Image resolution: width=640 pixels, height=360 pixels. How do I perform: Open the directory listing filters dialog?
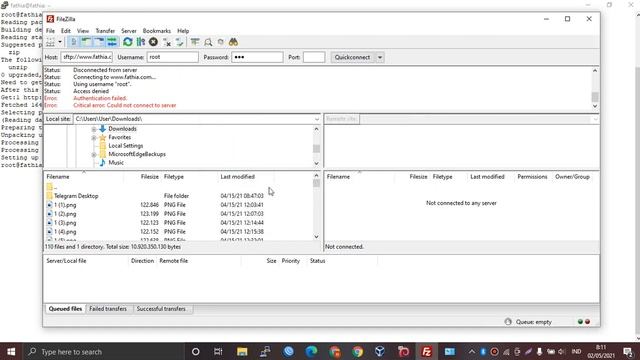[x=195, y=42]
